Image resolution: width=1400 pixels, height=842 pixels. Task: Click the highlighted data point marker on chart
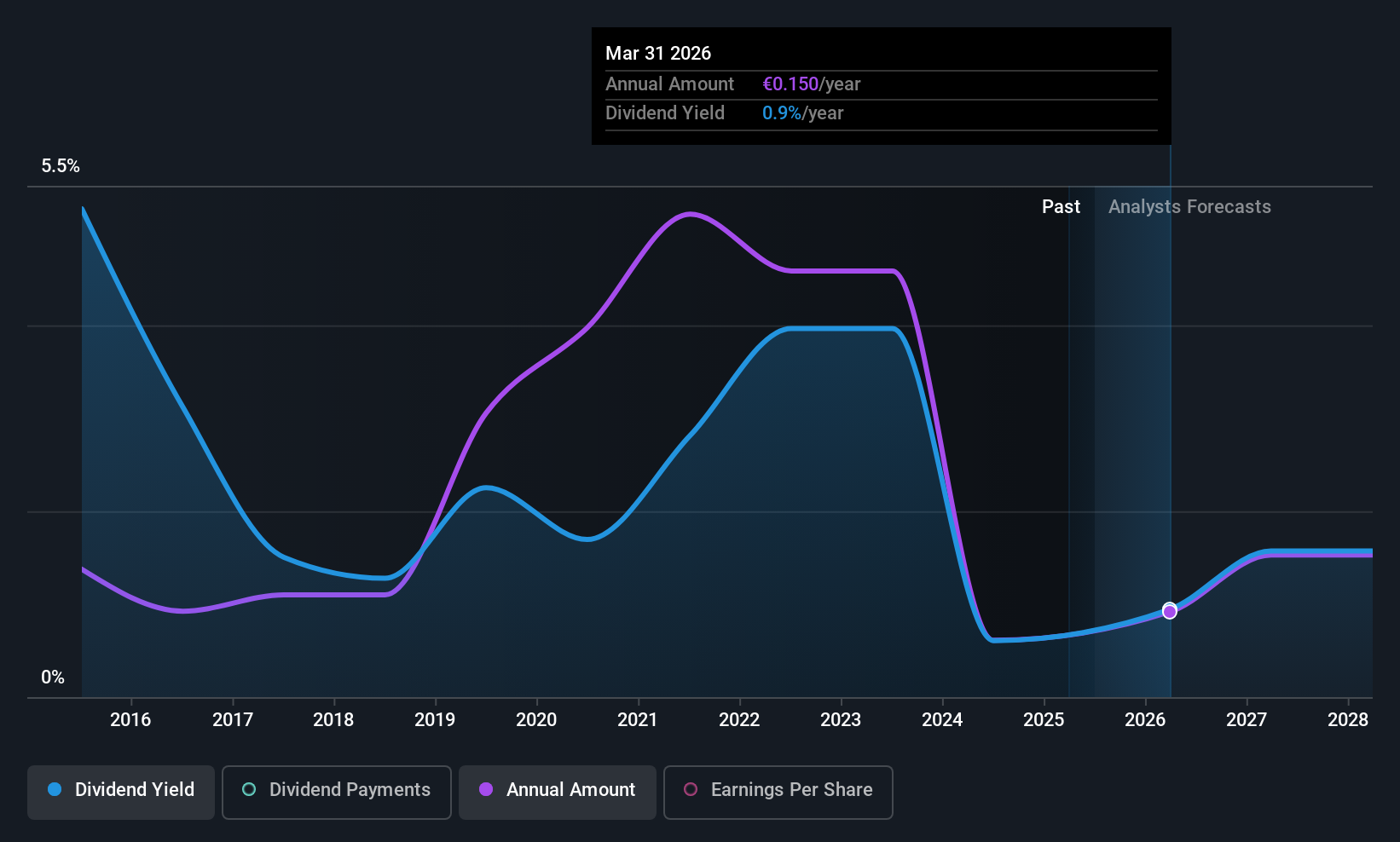pyautogui.click(x=1170, y=611)
